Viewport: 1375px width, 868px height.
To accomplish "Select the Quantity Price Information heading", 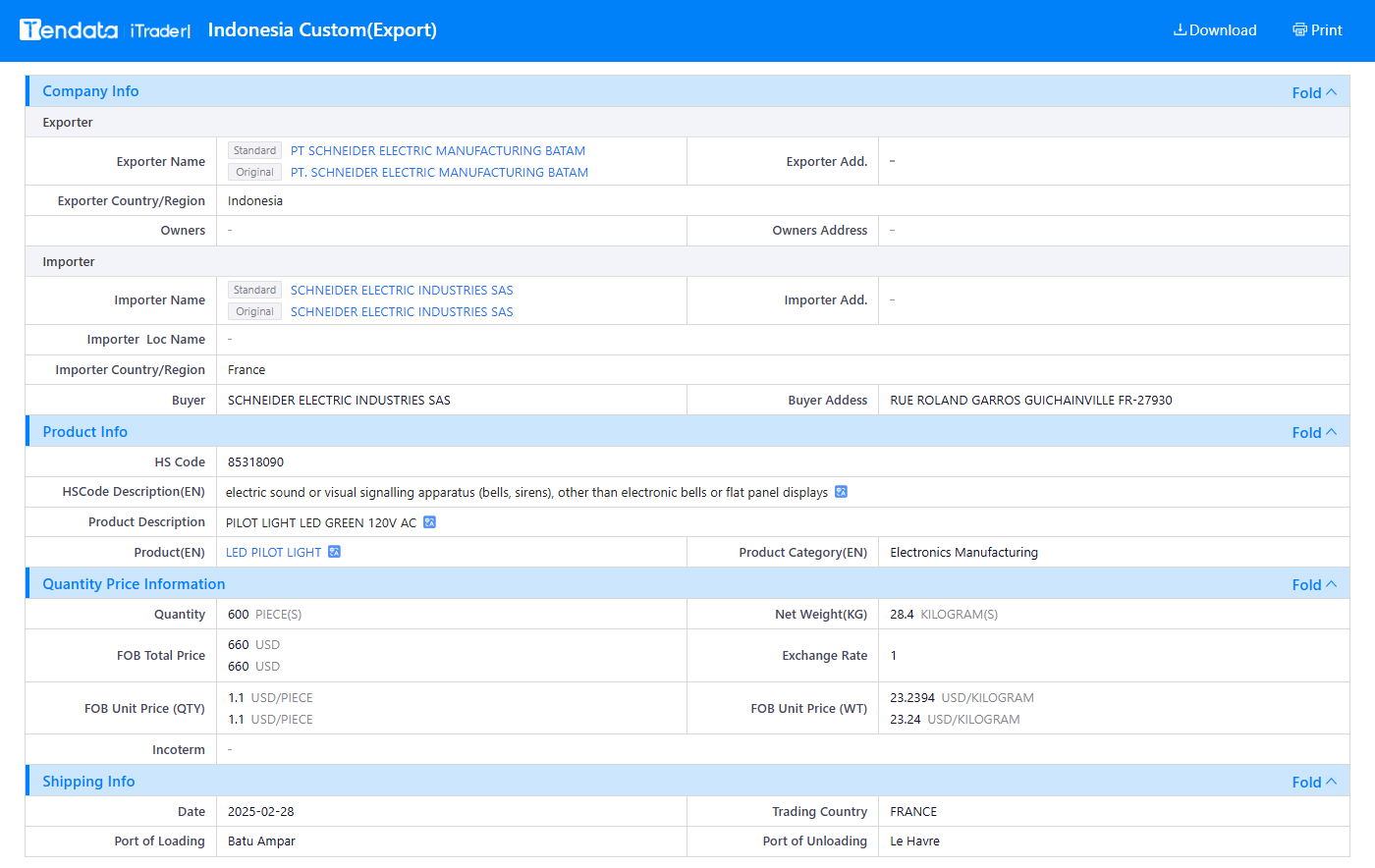I will coord(134,583).
